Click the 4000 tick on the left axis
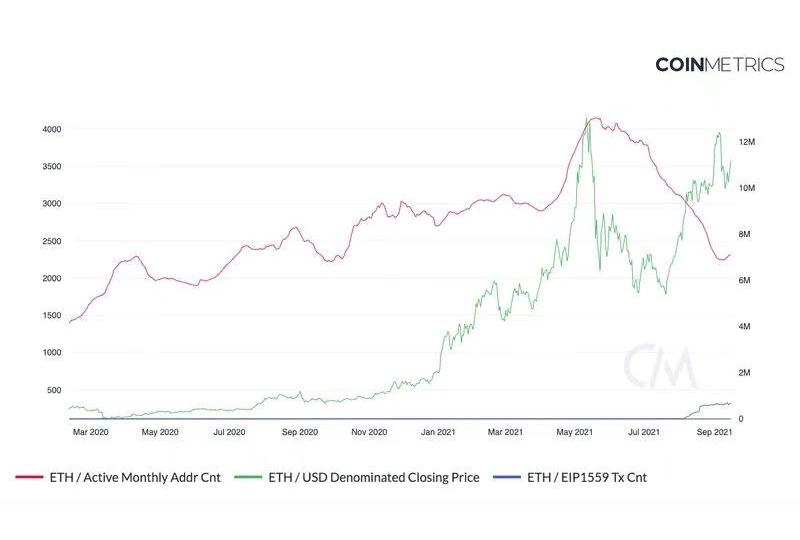This screenshot has height=540, width=800. point(52,129)
